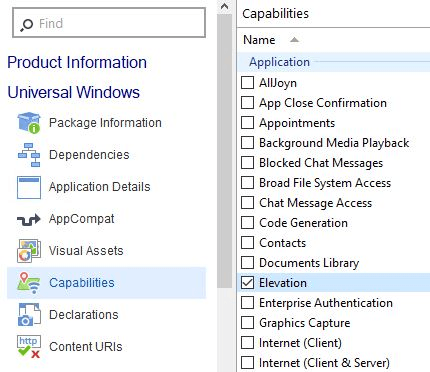Check Broad File System Access
This screenshot has height=372, width=430.
coord(247,183)
